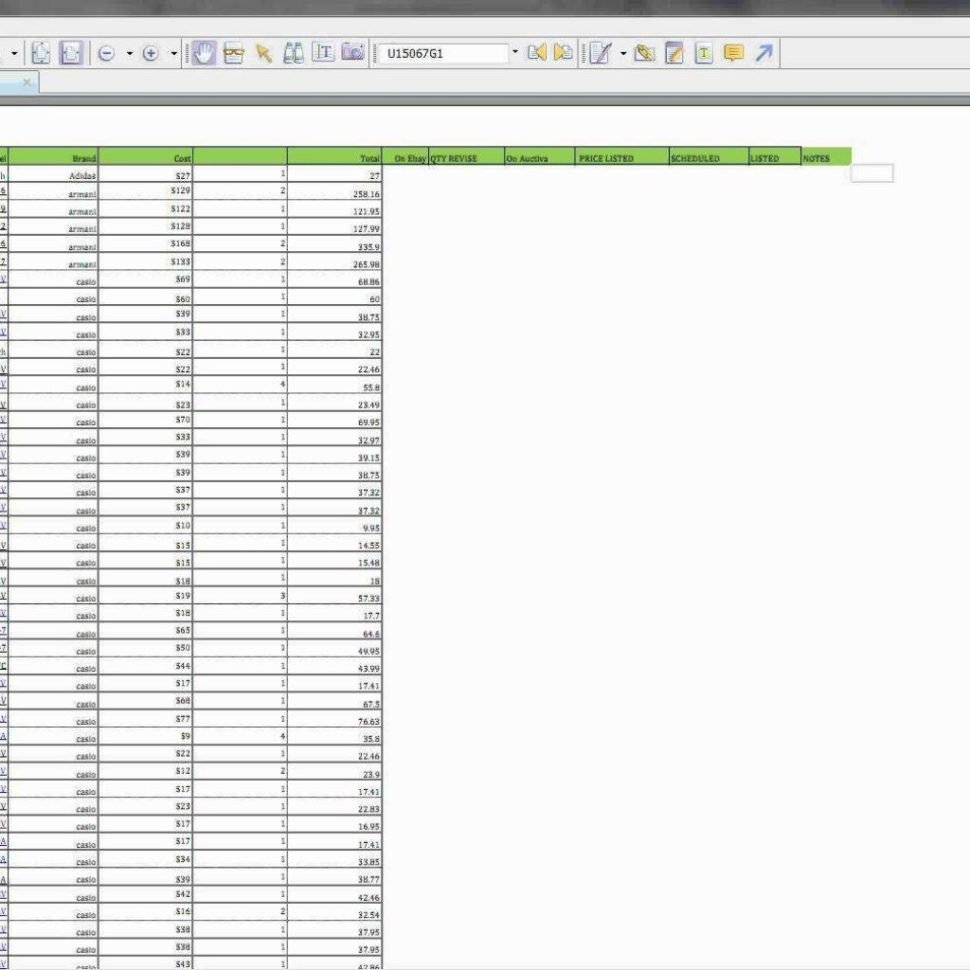This screenshot has height=970, width=970.
Task: Close the current document tab
Action: coord(26,84)
